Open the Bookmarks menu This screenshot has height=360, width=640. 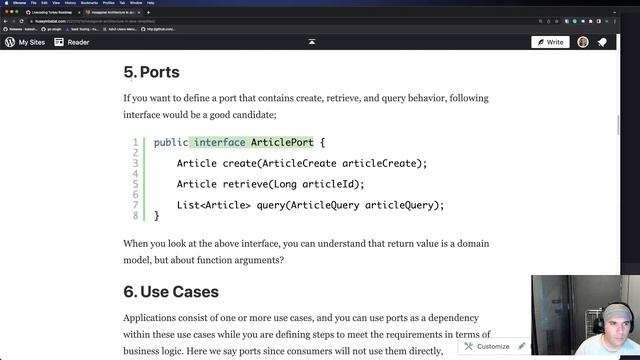tap(89, 3)
